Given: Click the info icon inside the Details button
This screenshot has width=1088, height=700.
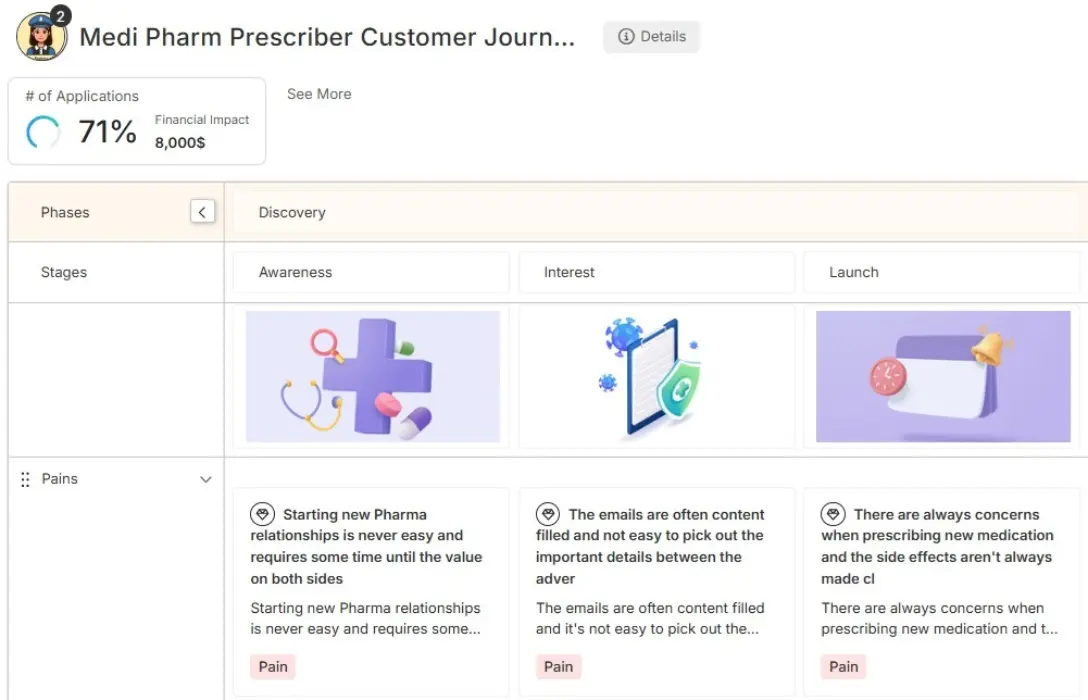Looking at the screenshot, I should (625, 36).
